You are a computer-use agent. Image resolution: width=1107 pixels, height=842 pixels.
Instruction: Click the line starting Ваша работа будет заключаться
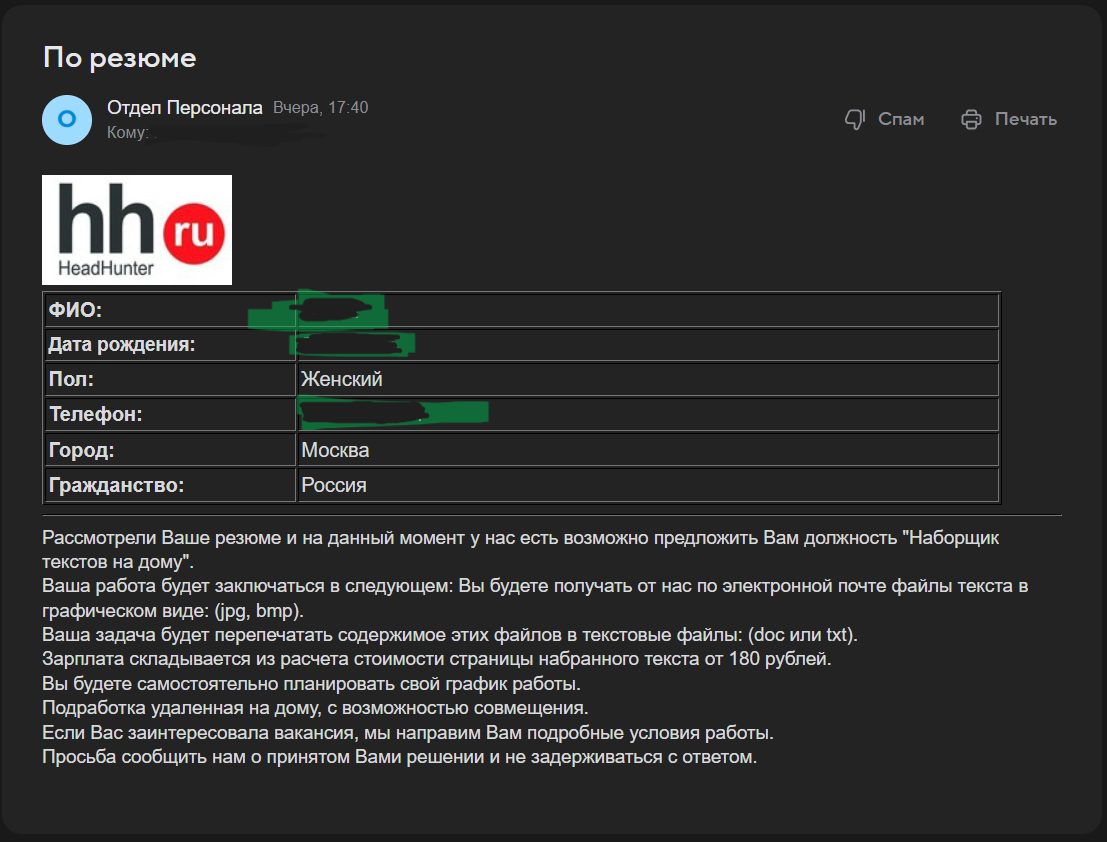coord(534,598)
